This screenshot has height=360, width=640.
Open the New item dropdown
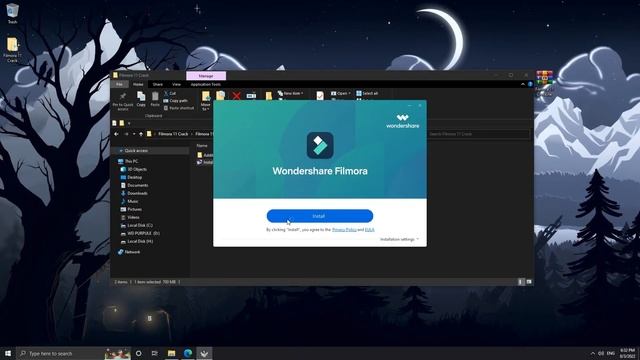(291, 93)
